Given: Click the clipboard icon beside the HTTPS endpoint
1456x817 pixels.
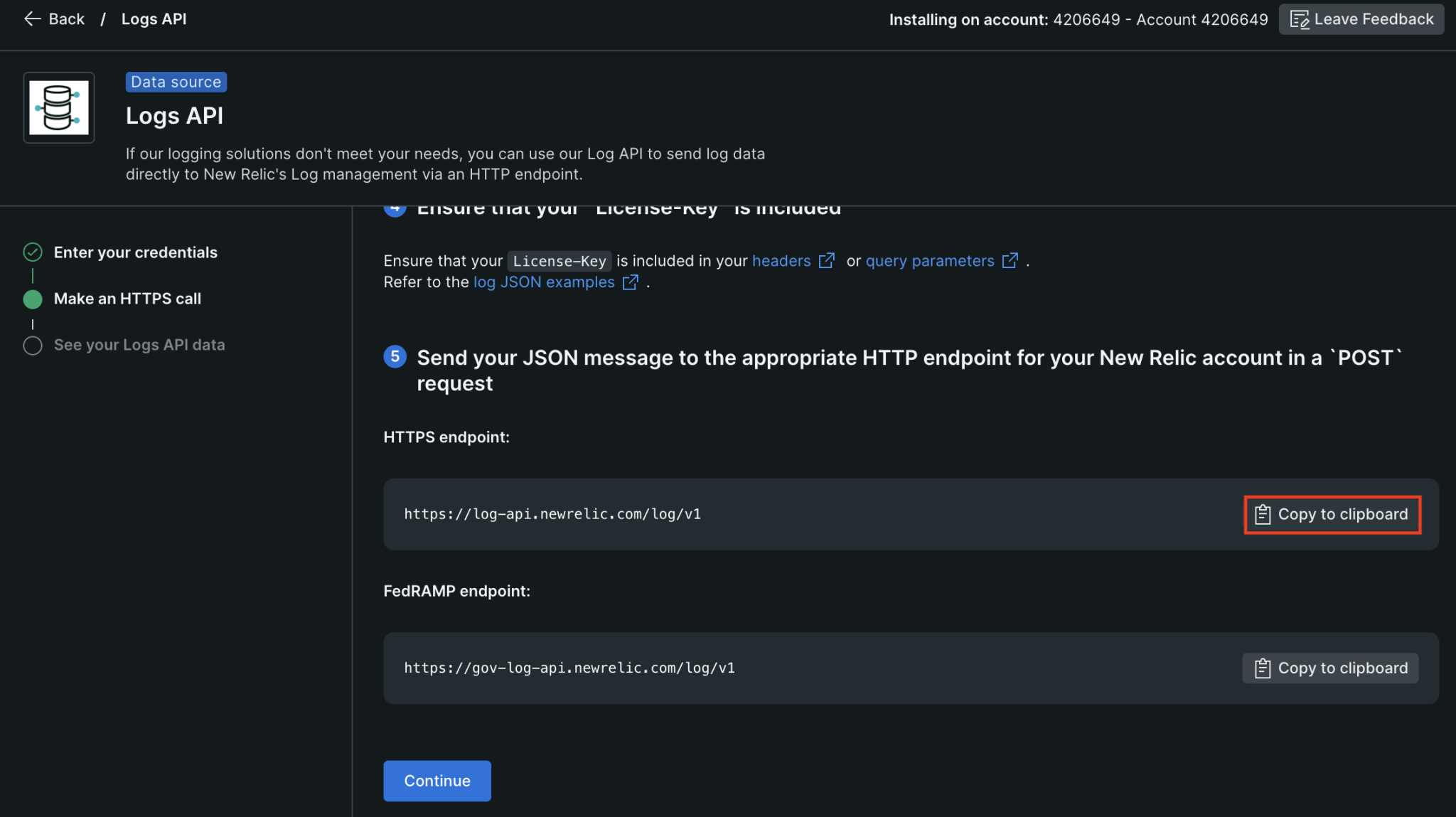Looking at the screenshot, I should click(x=1263, y=514).
